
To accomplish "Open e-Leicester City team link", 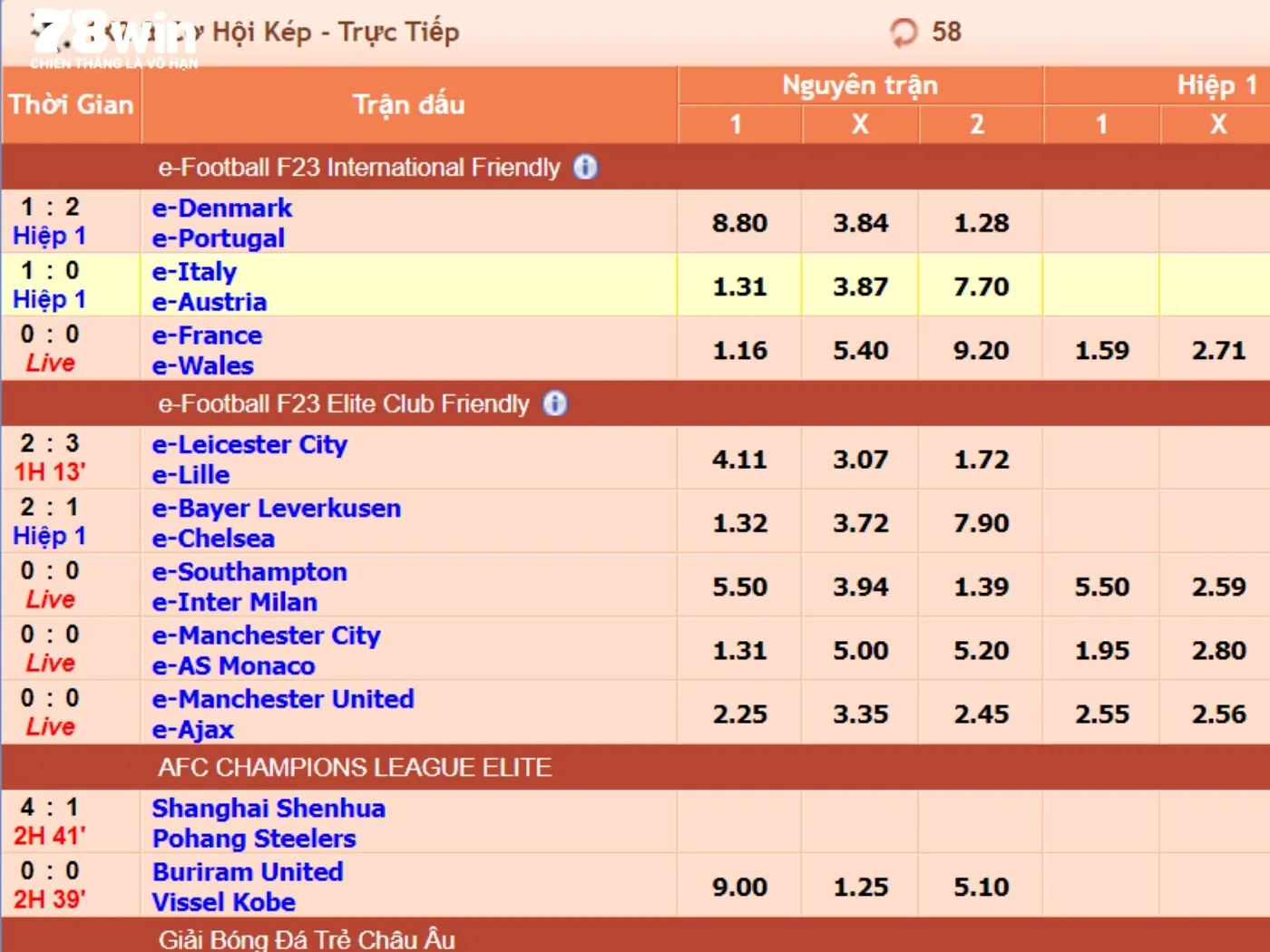I will click(x=249, y=444).
